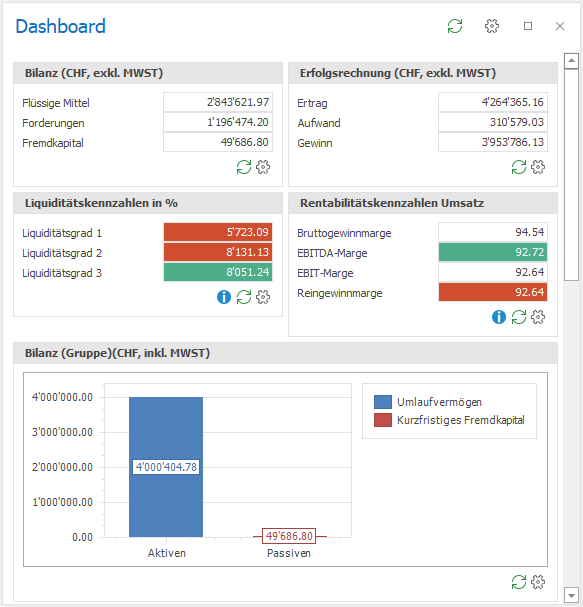Click the 3'000'000.00 axis value
The height and width of the screenshot is (607, 583).
point(62,432)
